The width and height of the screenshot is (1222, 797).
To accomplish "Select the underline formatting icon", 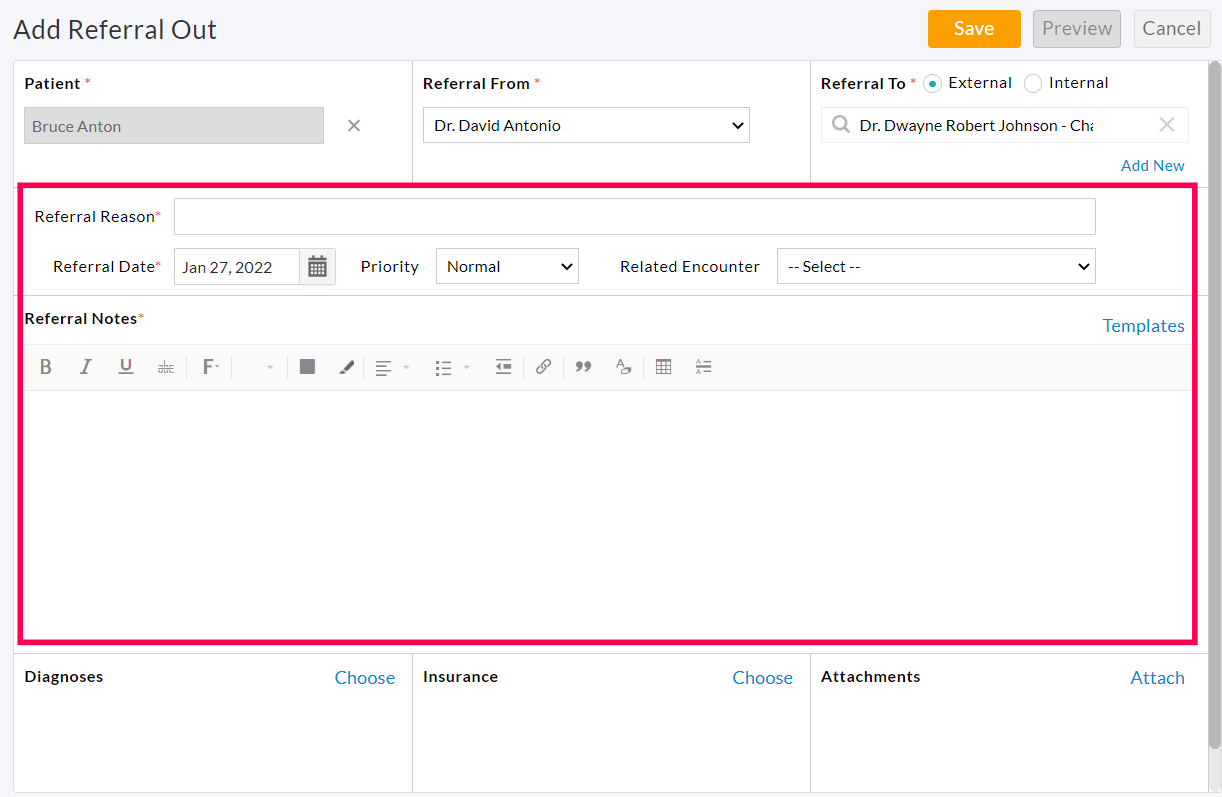I will [126, 366].
